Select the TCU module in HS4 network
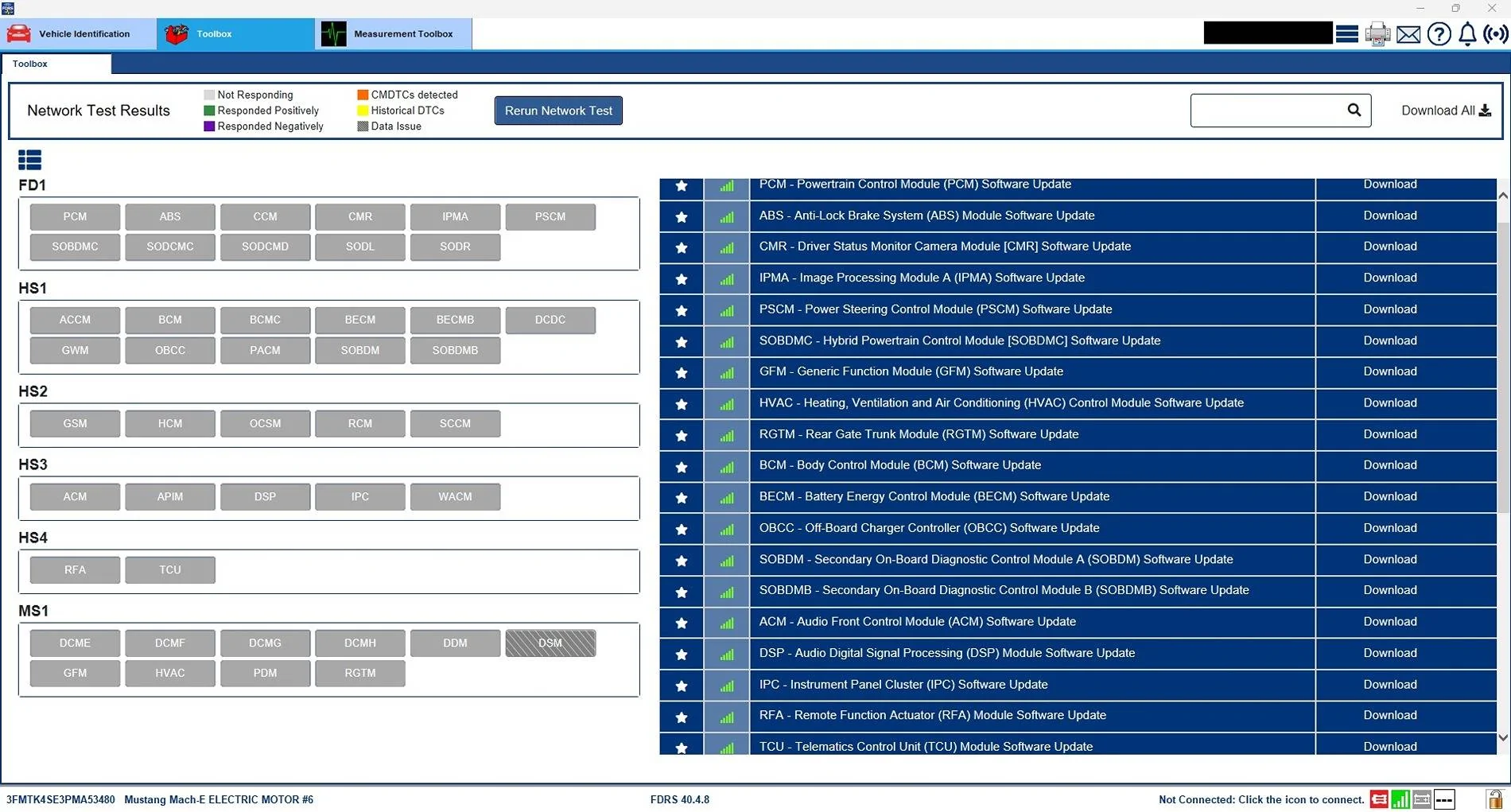Screen dimensions: 1511x812 (x=170, y=569)
